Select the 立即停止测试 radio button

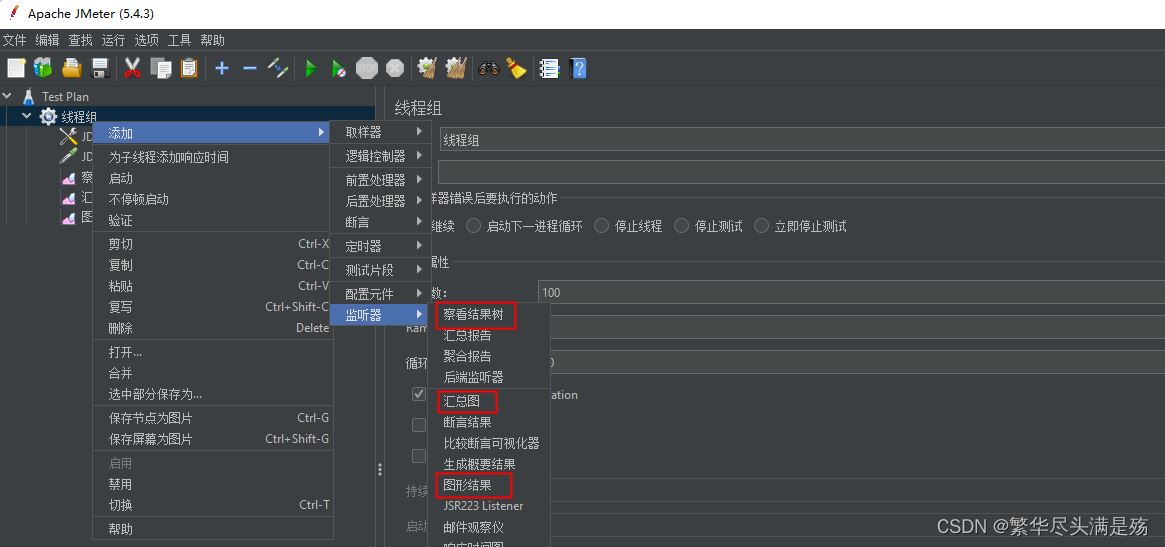pyautogui.click(x=762, y=226)
